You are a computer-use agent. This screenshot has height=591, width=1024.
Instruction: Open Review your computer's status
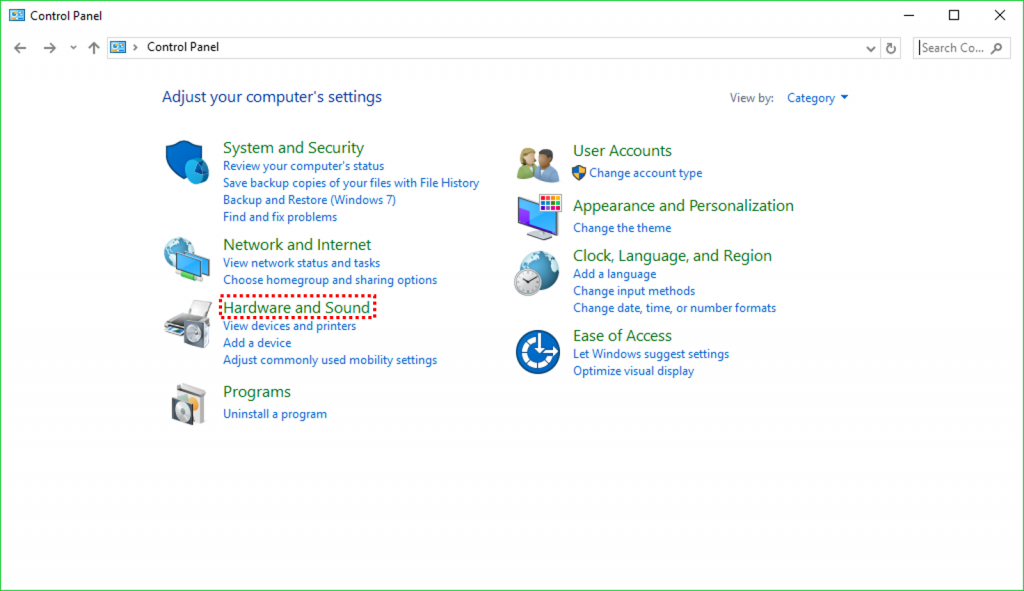(x=303, y=166)
